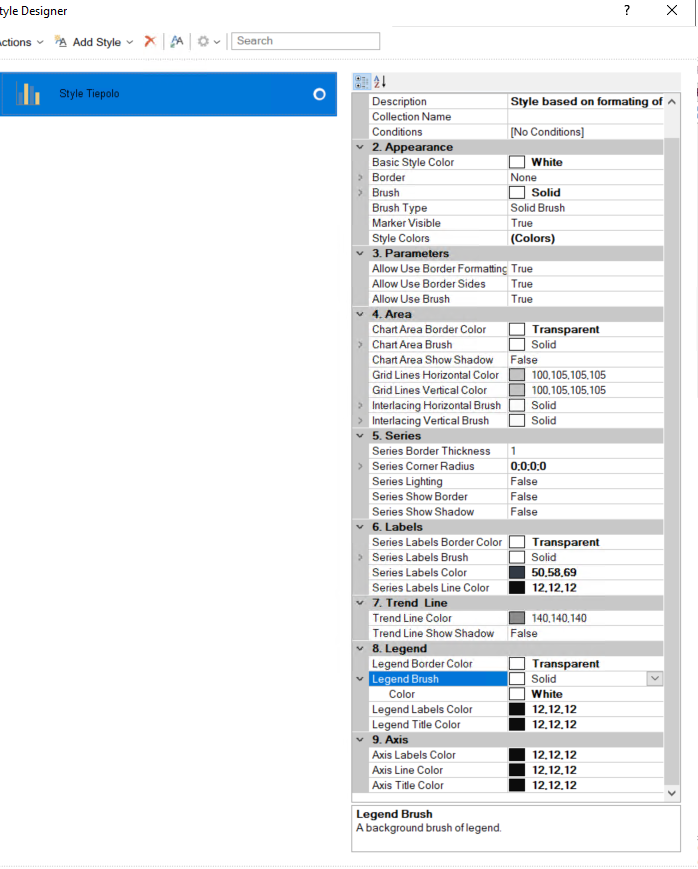Expand Interlacing Vertical Brush property

[x=360, y=421]
